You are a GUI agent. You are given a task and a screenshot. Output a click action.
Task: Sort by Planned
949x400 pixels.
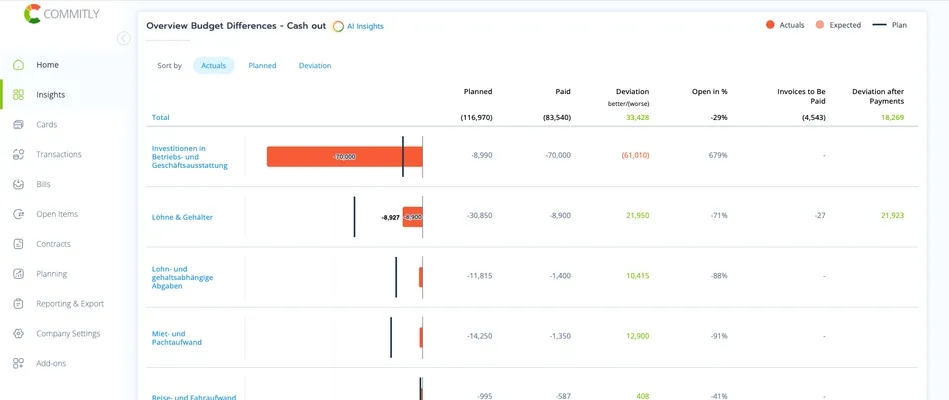(262, 65)
